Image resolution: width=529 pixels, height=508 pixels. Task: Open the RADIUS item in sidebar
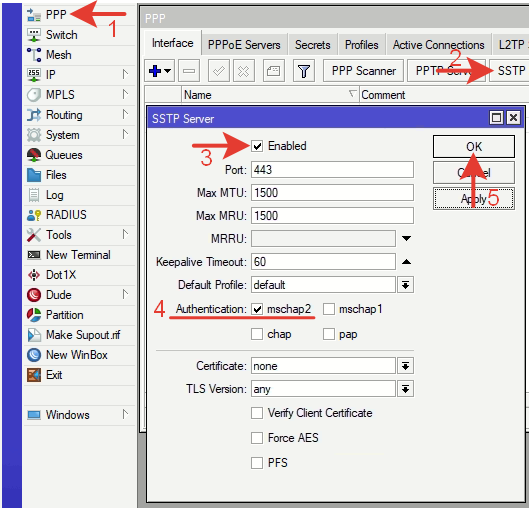pos(66,215)
